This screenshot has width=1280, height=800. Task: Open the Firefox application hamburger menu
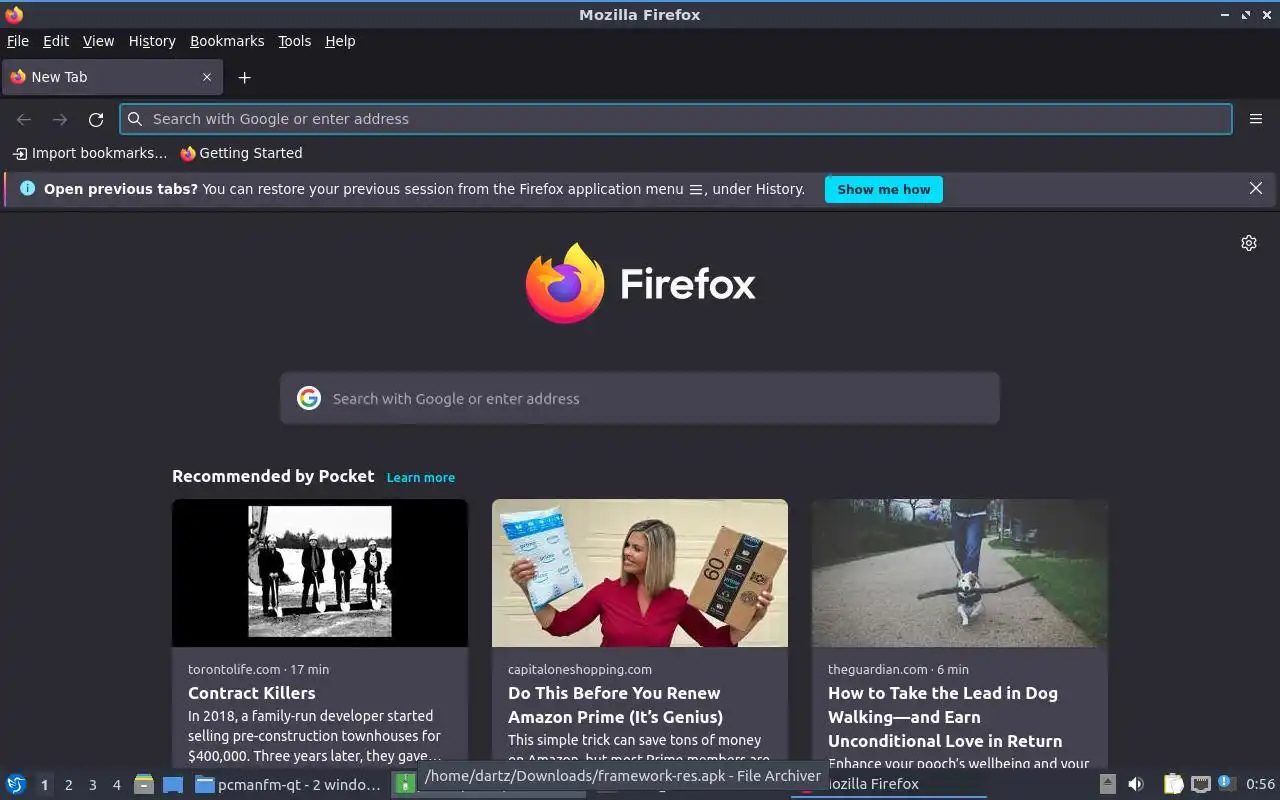[x=1256, y=119]
